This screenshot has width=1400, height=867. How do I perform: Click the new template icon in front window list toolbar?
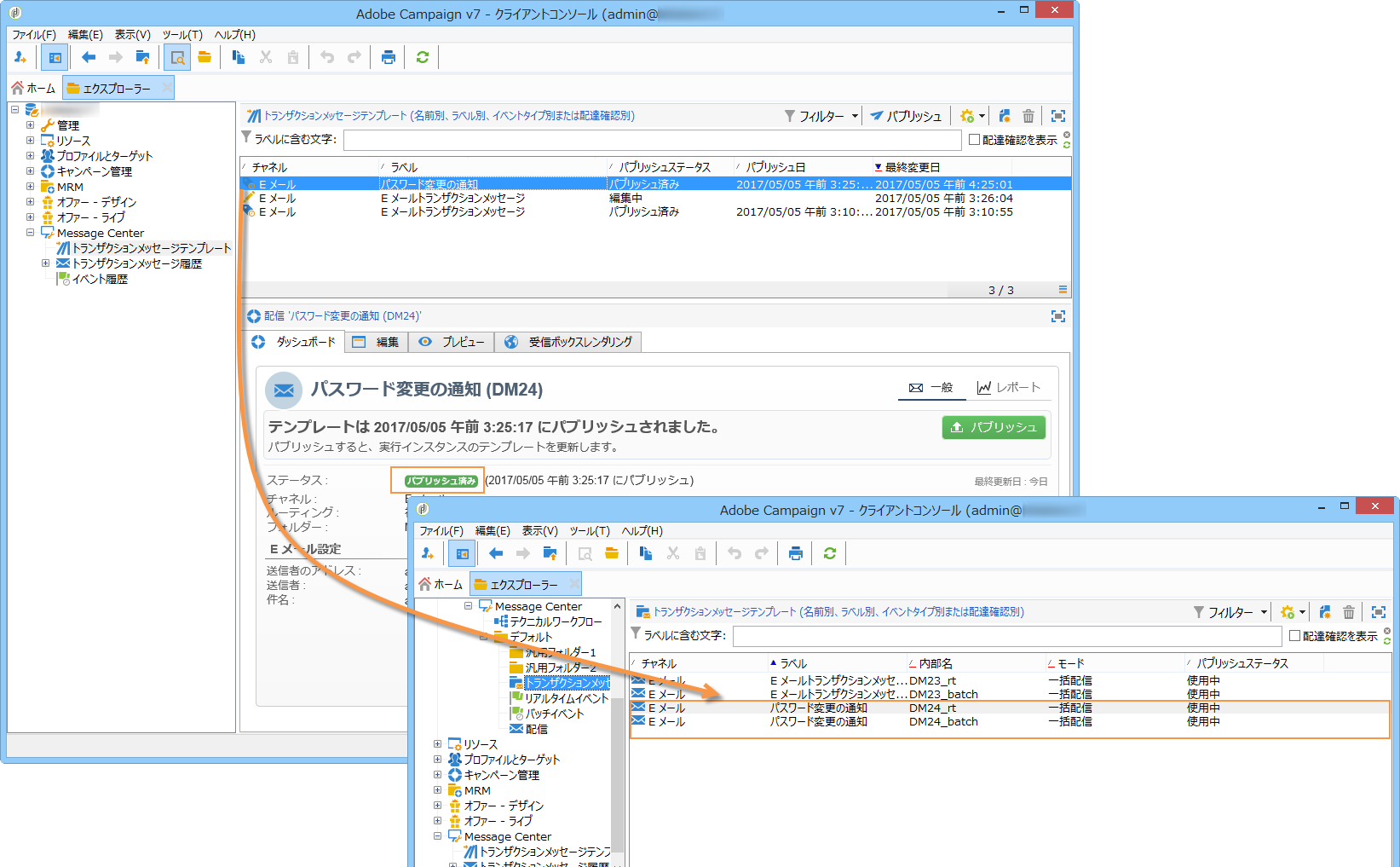(1325, 612)
